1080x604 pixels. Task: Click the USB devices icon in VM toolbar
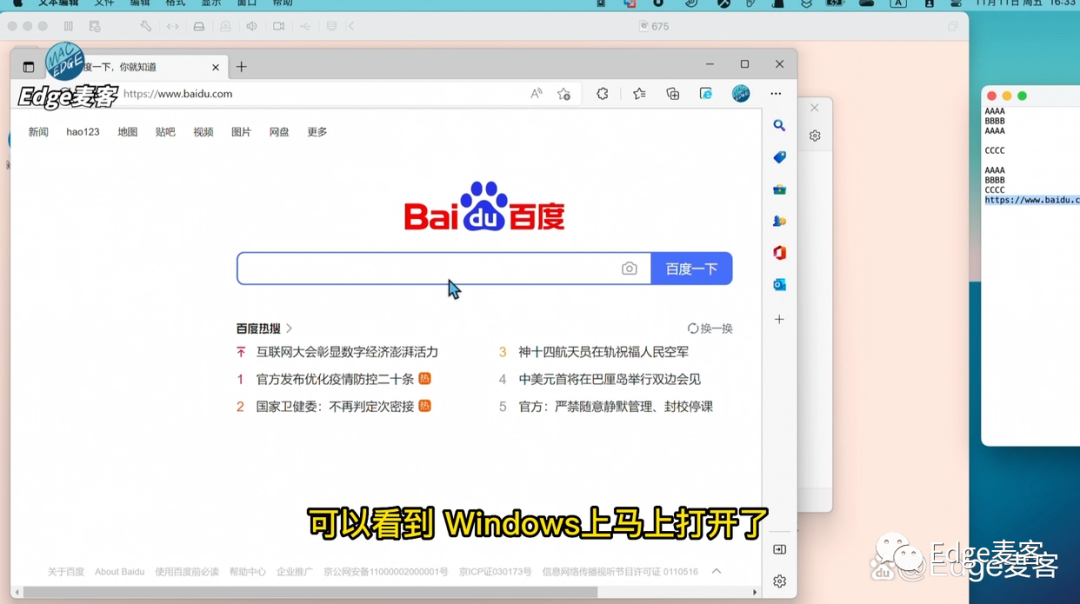tap(305, 26)
